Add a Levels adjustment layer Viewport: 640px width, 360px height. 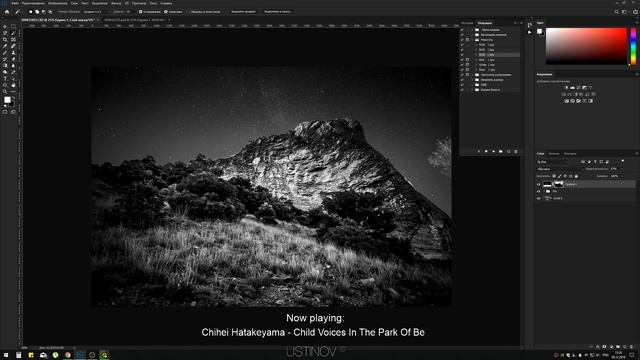pyautogui.click(x=572, y=87)
